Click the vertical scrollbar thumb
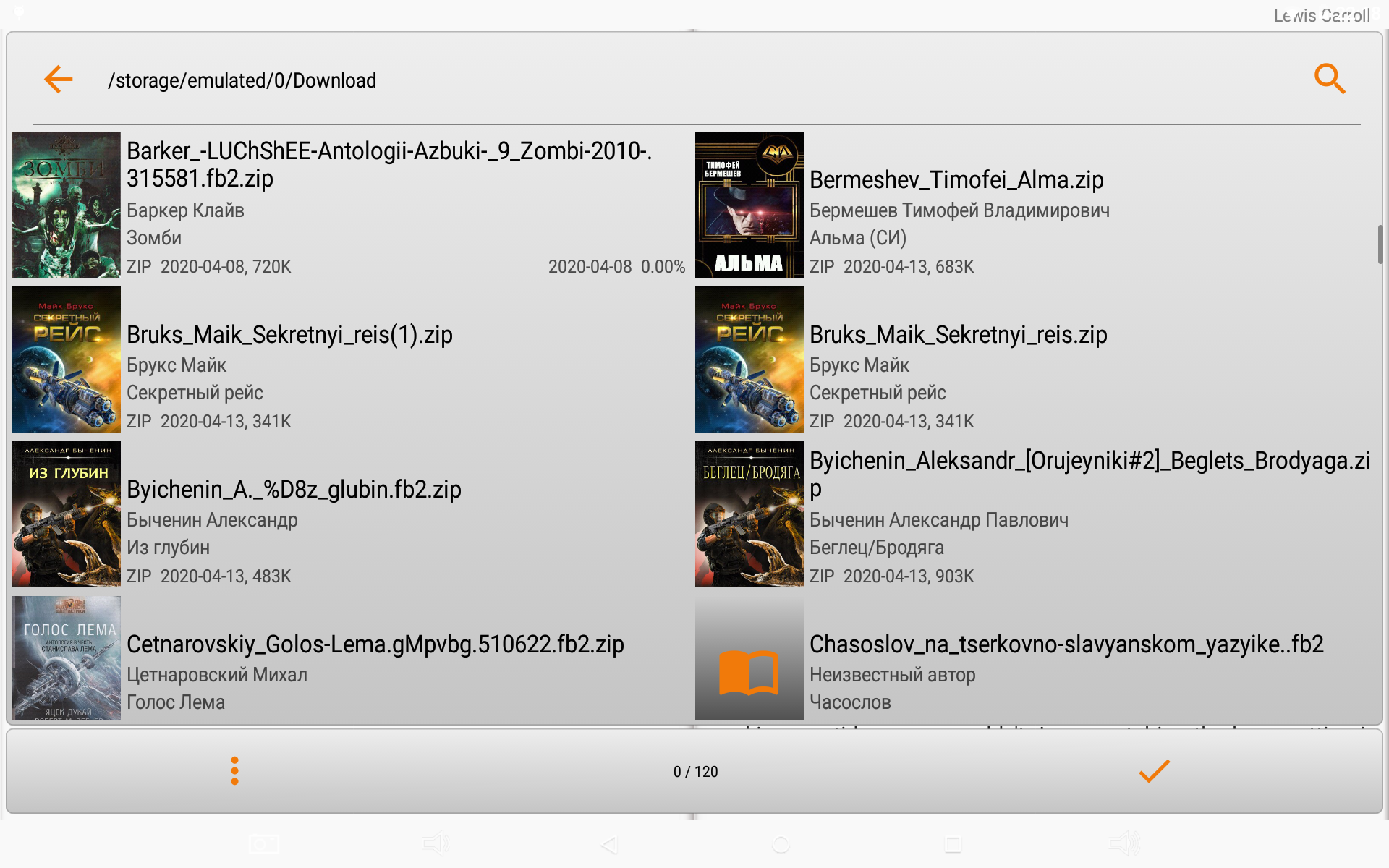The height and width of the screenshot is (868, 1389). [x=1380, y=244]
